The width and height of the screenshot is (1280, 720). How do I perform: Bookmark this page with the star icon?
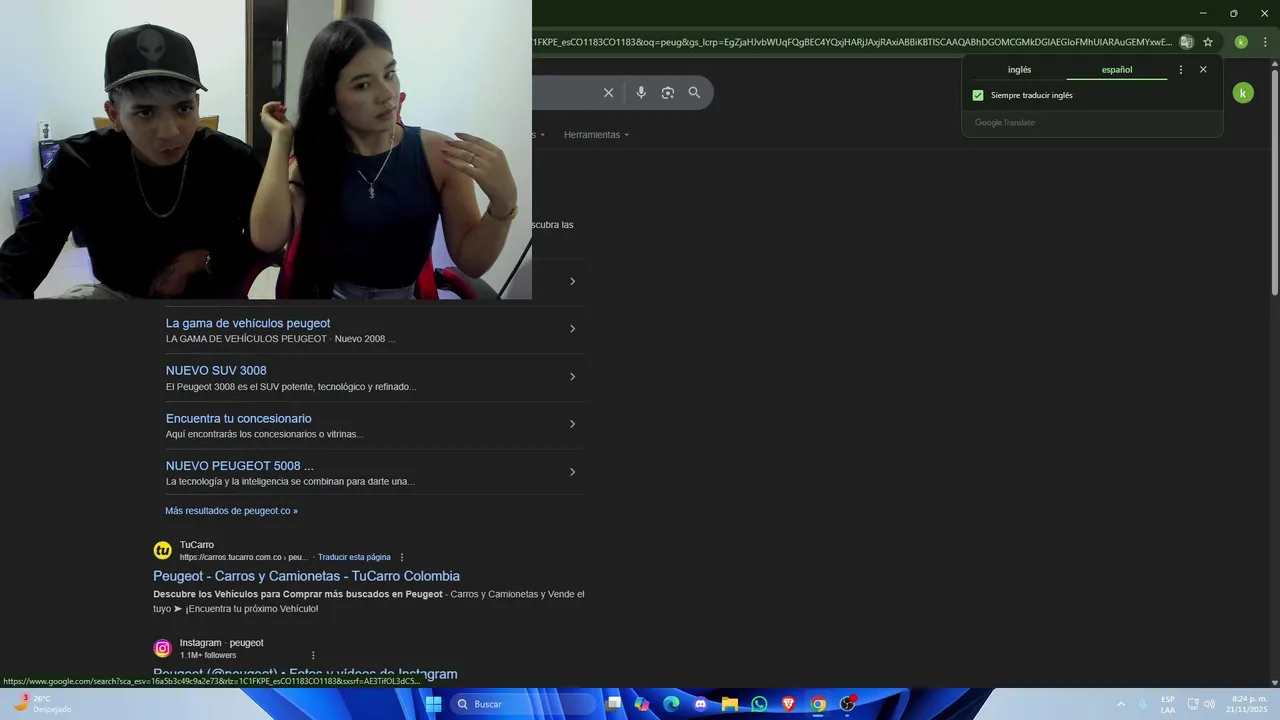point(1208,42)
